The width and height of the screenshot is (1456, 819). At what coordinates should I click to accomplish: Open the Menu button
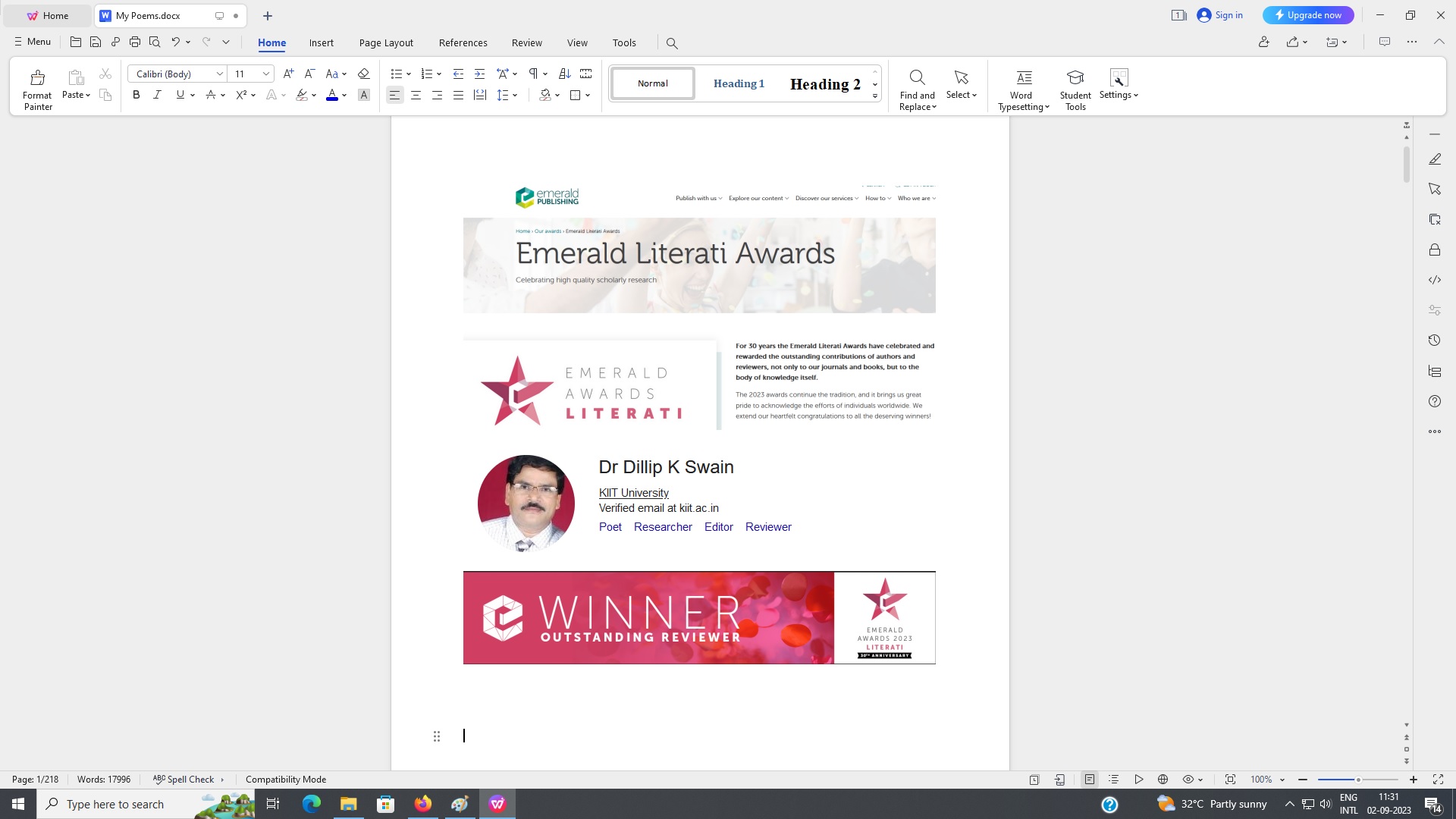(33, 42)
